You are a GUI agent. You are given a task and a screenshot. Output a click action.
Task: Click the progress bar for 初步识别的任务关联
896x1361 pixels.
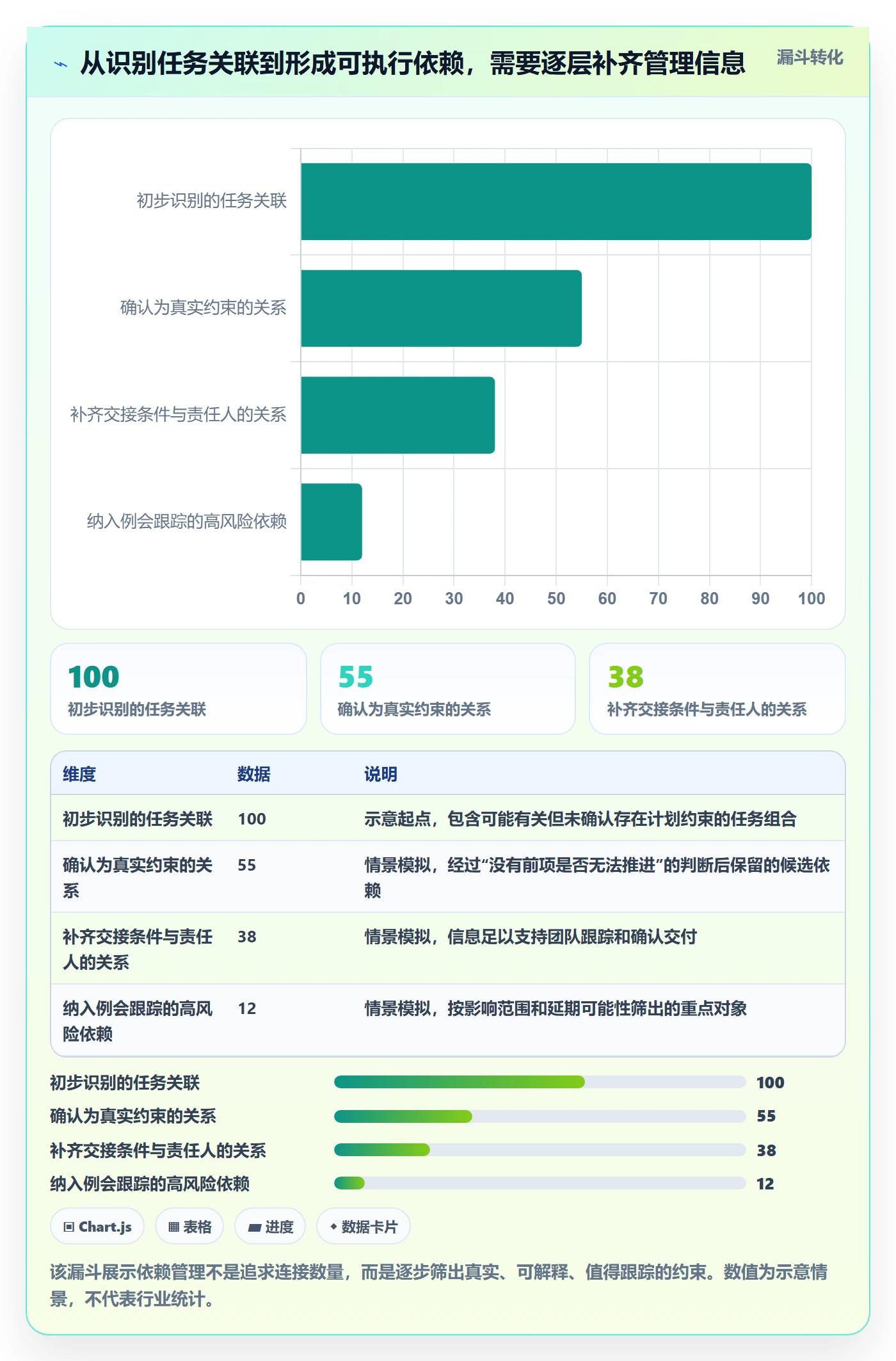pos(540,1082)
